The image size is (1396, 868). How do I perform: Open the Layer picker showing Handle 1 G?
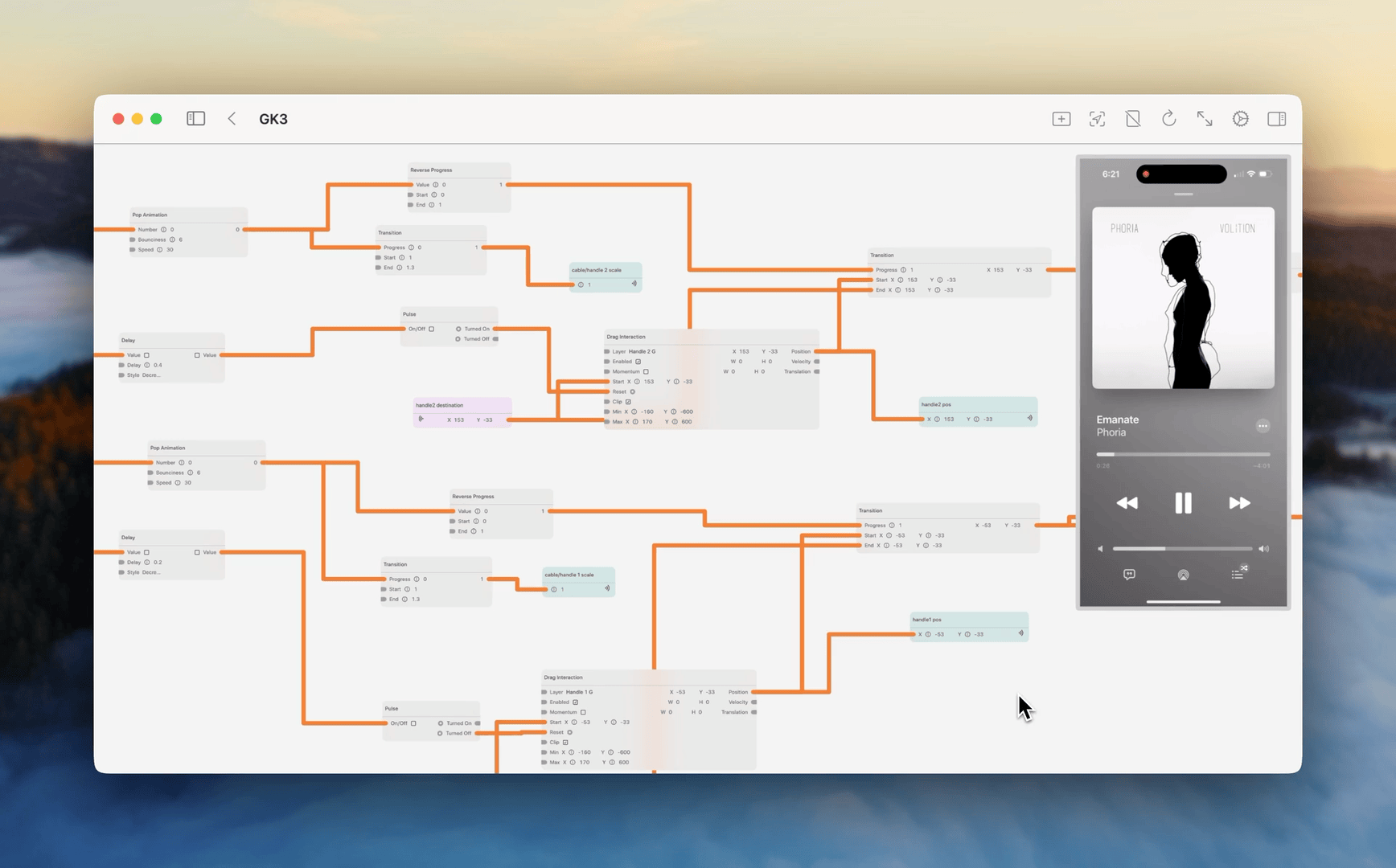[x=579, y=692]
